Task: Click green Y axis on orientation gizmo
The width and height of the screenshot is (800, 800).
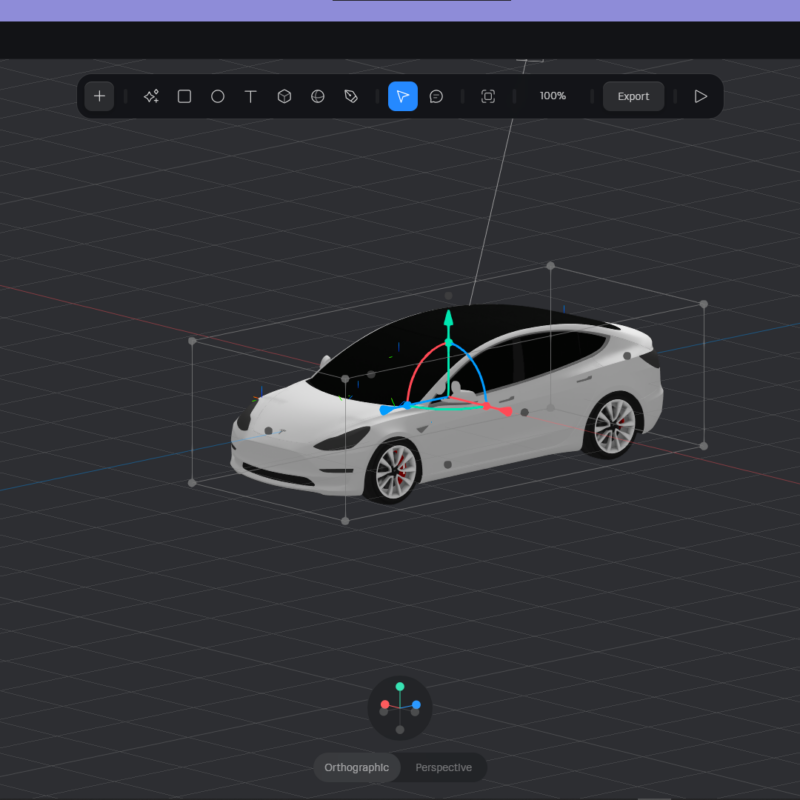Action: pos(400,687)
